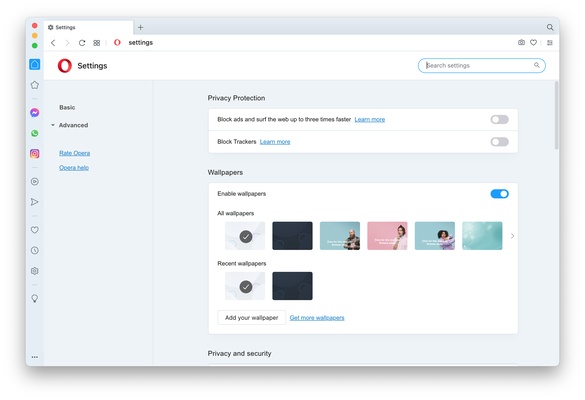This screenshot has width=585, height=400.
Task: Select dark wallpaper in Recent wallpapers
Action: (292, 286)
